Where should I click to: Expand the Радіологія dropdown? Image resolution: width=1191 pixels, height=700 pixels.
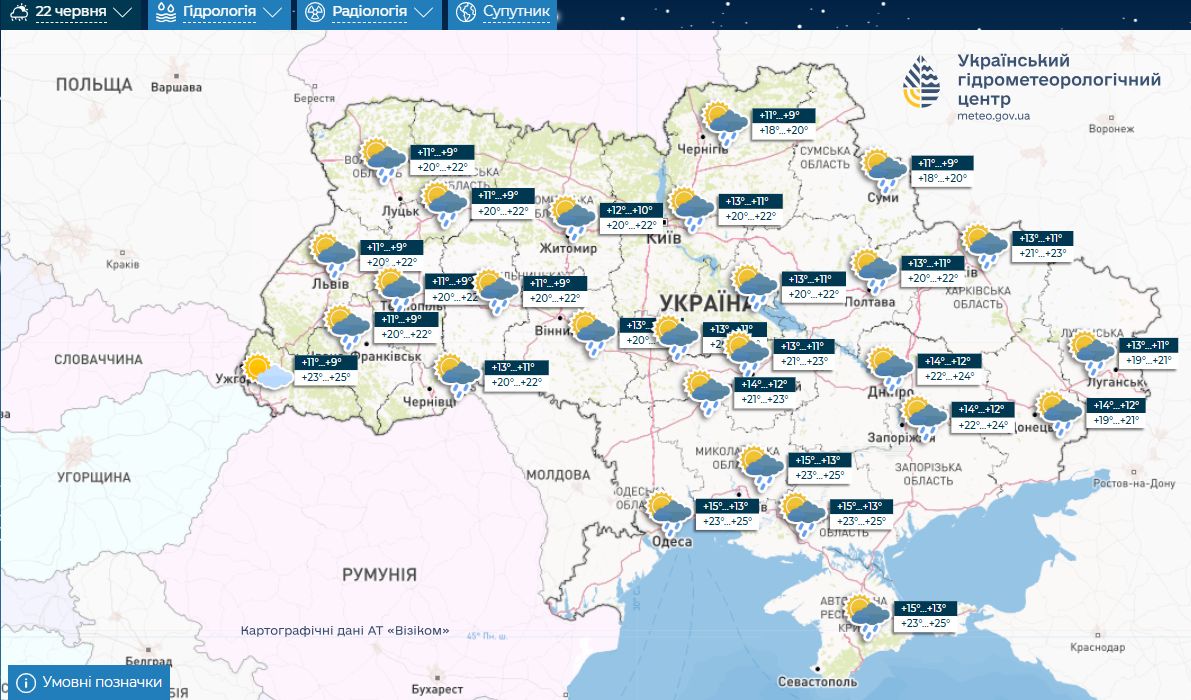(369, 13)
